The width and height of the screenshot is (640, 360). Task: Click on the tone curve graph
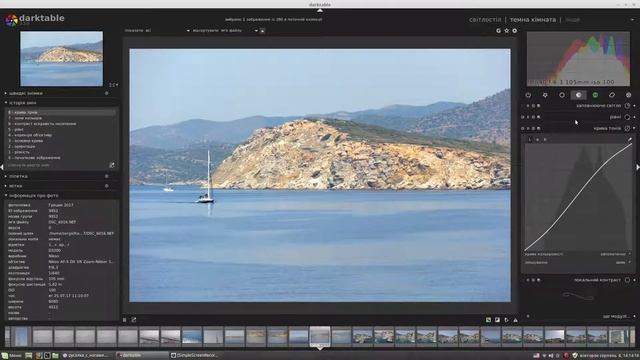coord(578,197)
